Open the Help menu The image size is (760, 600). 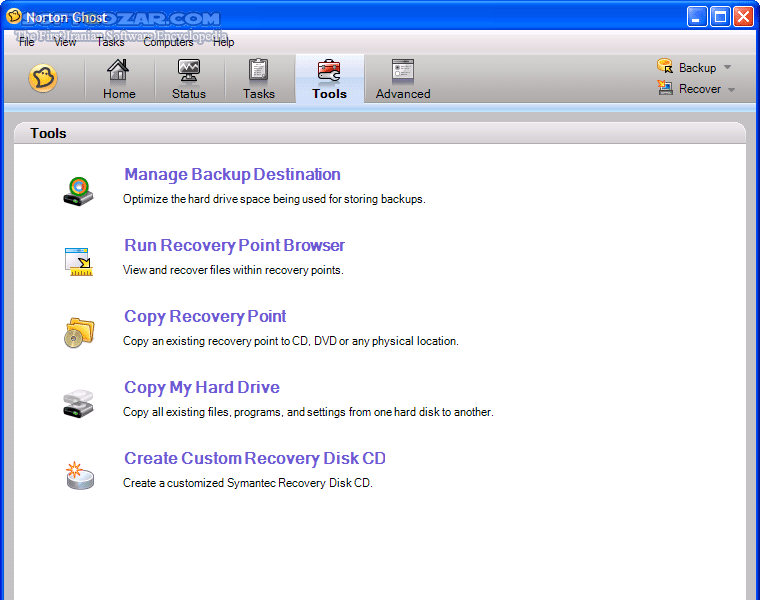pyautogui.click(x=224, y=42)
